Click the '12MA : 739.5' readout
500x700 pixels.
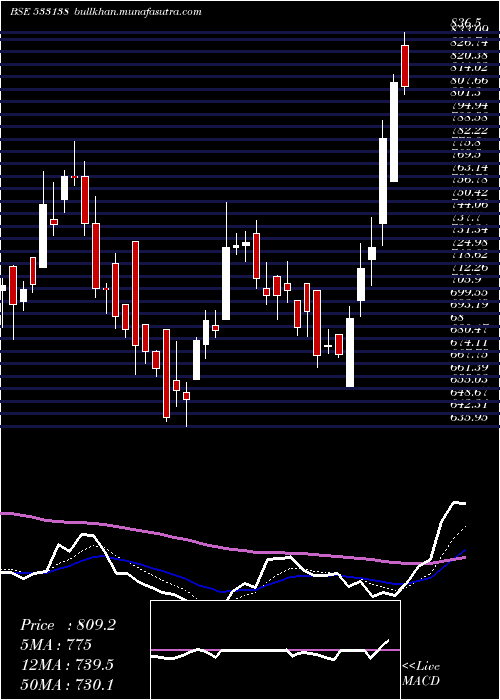(68, 664)
